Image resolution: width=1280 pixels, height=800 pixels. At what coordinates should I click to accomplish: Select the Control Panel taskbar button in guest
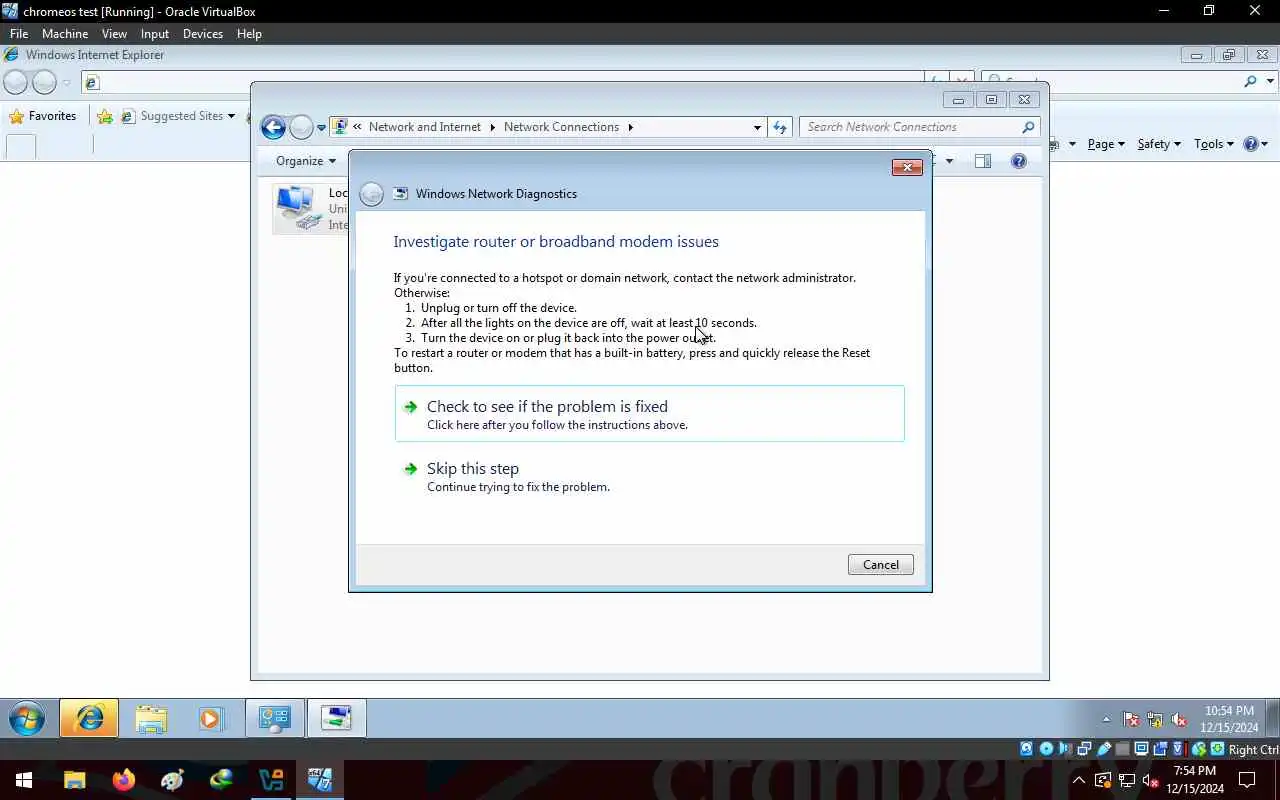click(274, 718)
